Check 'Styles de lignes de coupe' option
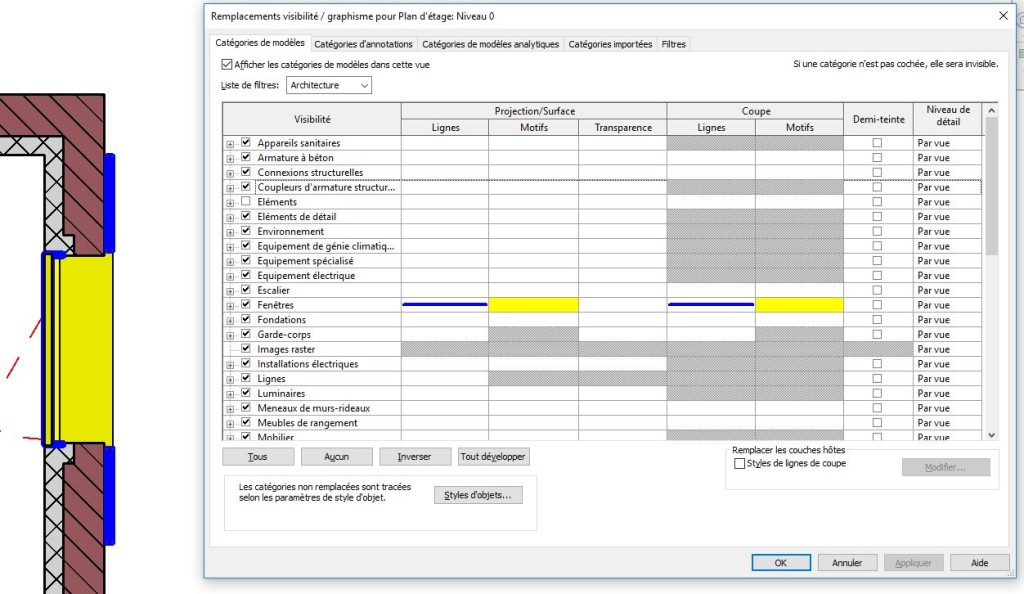The height and width of the screenshot is (594, 1024). (x=740, y=463)
